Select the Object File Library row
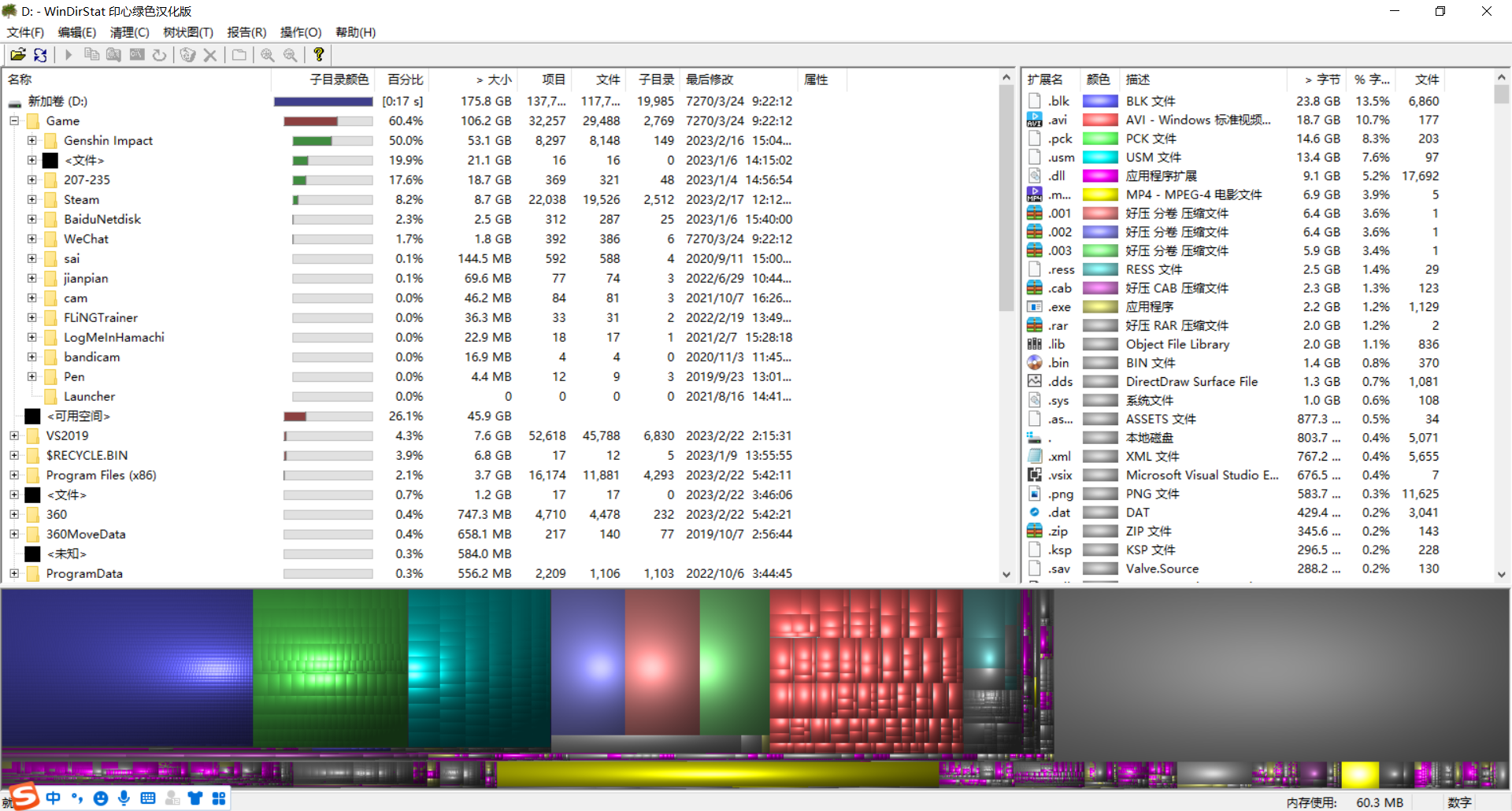The image size is (1512, 811). coord(1258,344)
